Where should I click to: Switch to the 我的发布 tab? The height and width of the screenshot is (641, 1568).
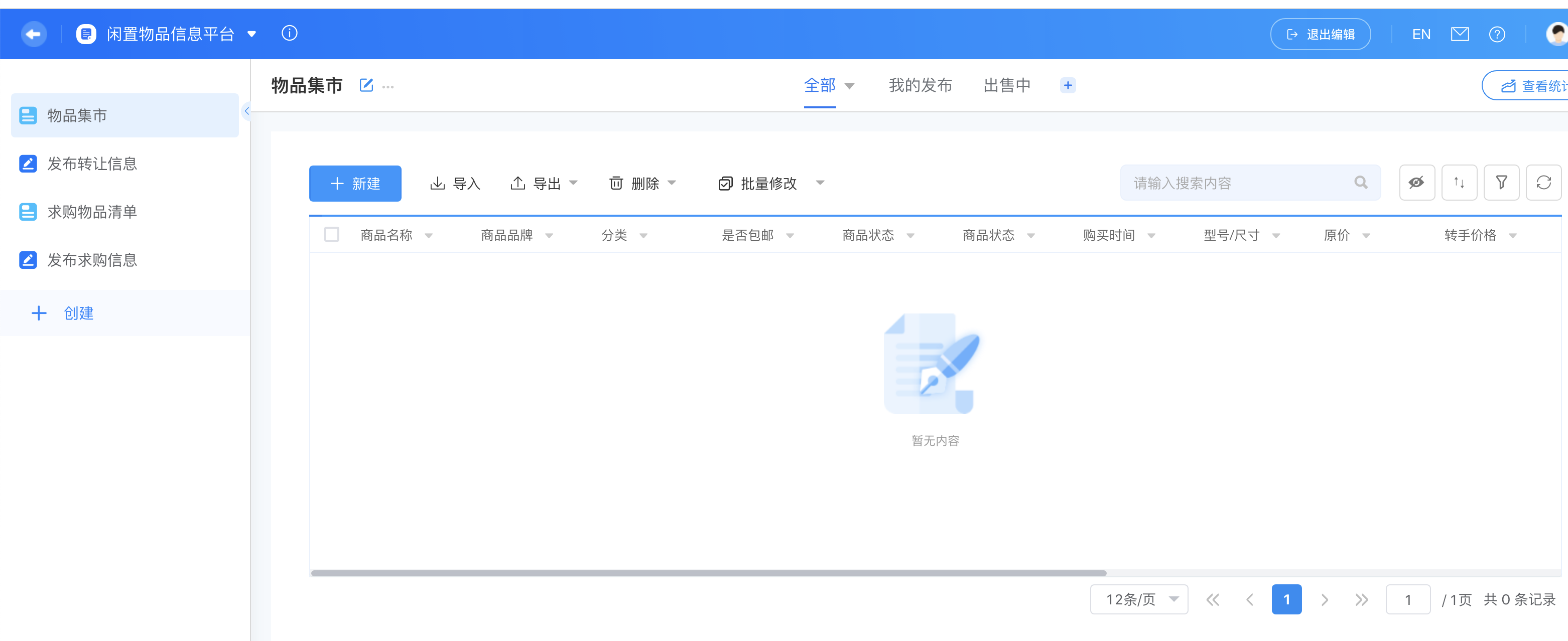point(920,86)
